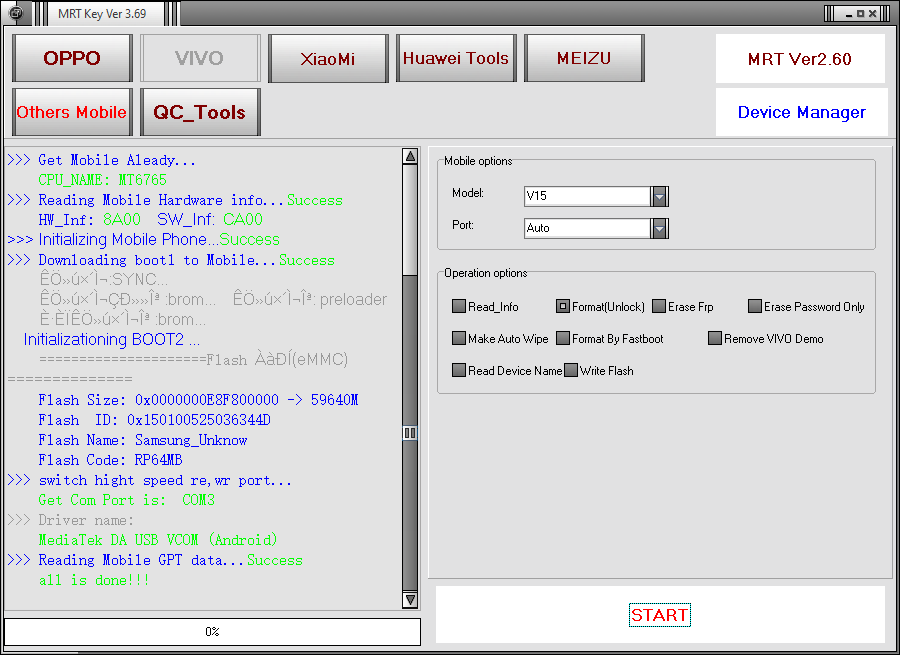Viewport: 900px width, 655px height.
Task: Click the 'switch hight speed re,wr port' line
Action: 149,480
